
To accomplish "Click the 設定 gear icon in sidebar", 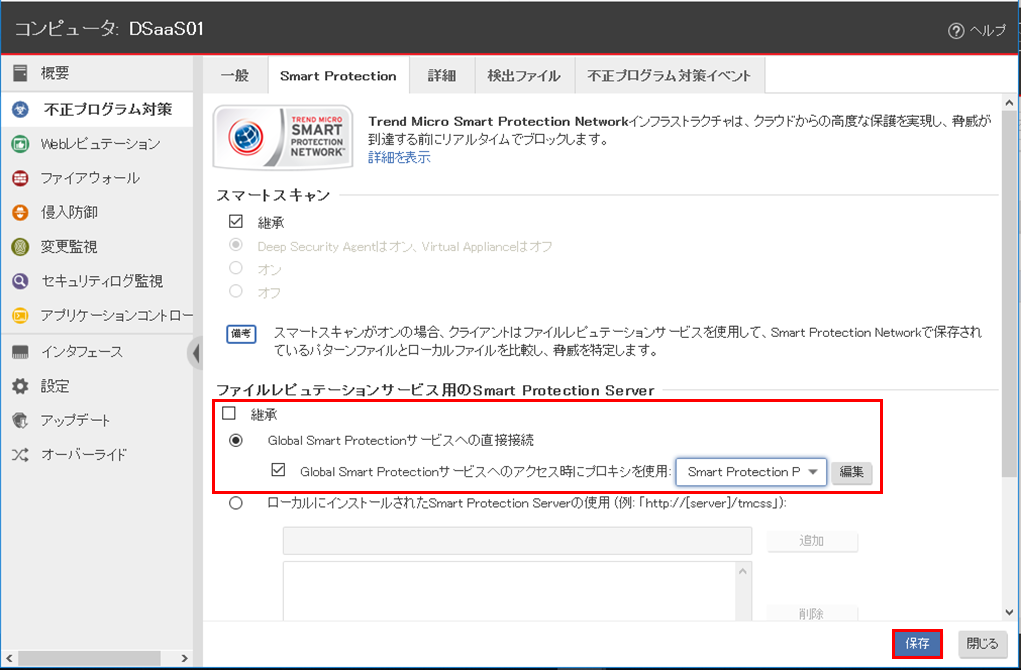I will pyautogui.click(x=20, y=386).
